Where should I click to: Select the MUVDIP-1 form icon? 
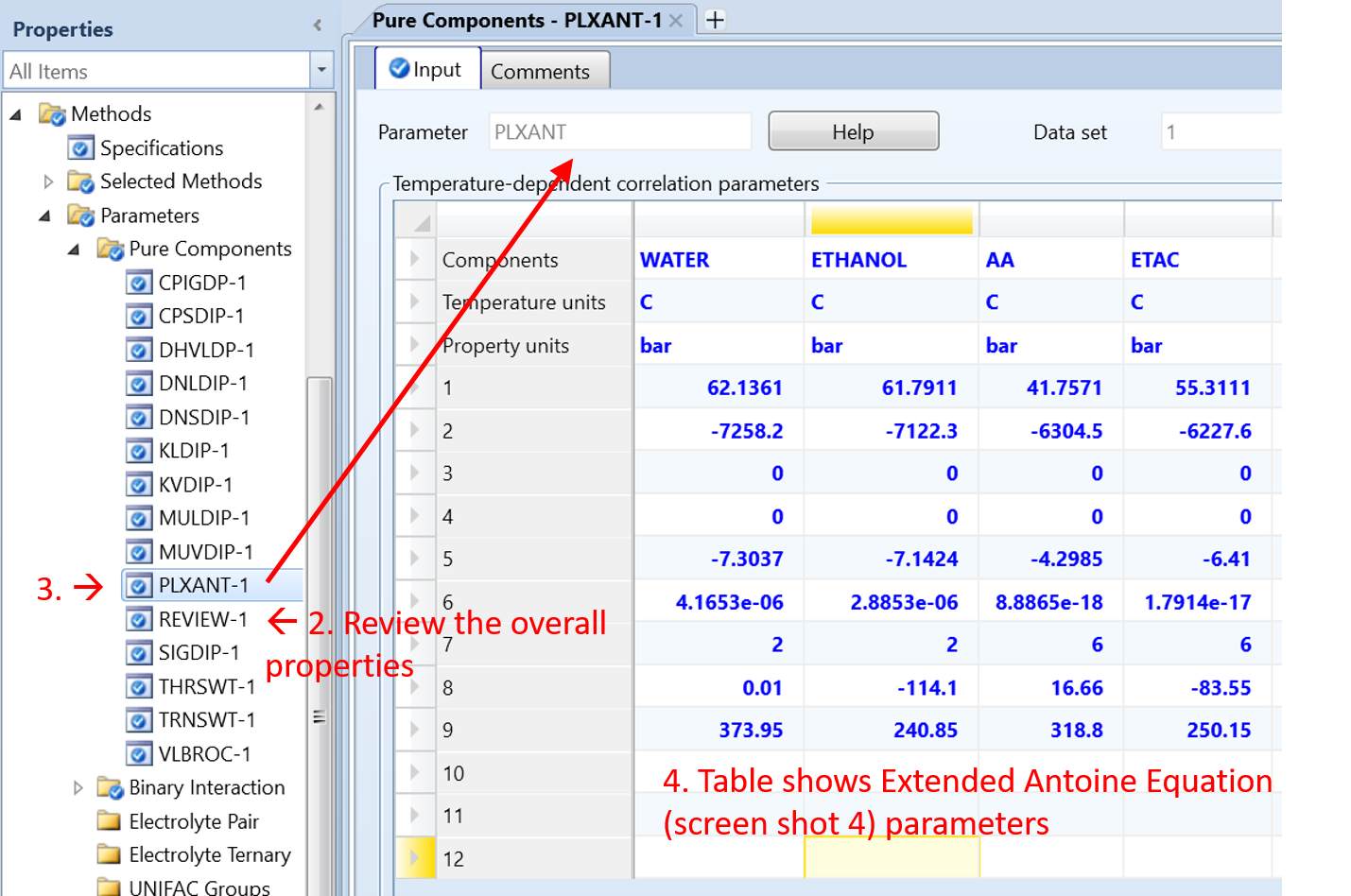[x=139, y=552]
